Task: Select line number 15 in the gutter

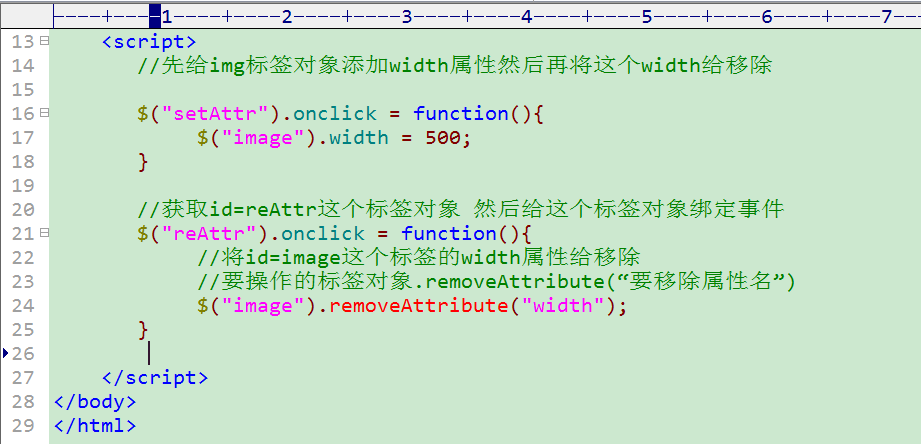Action: [23, 90]
